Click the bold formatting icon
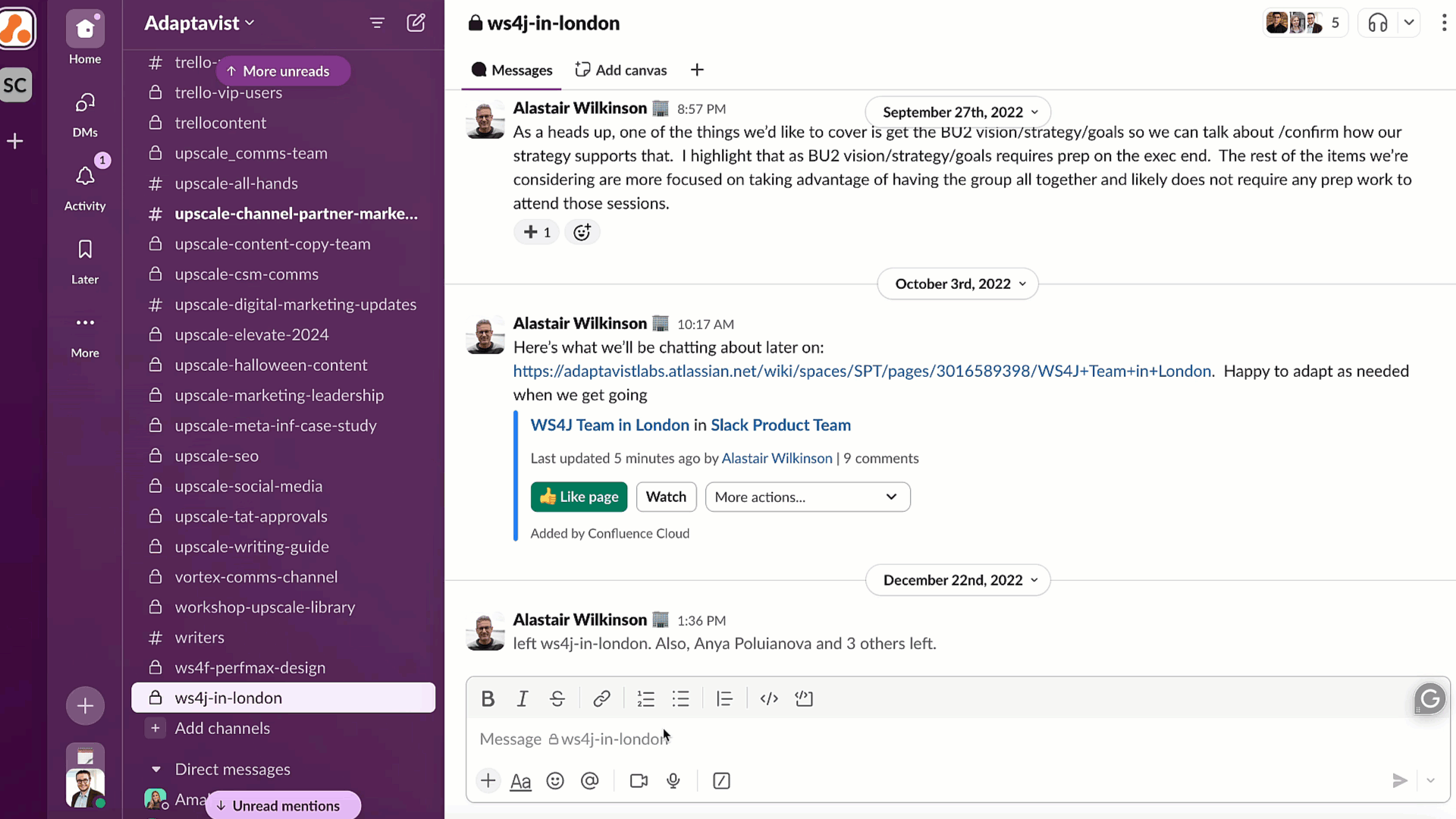The height and width of the screenshot is (819, 1456). point(488,698)
